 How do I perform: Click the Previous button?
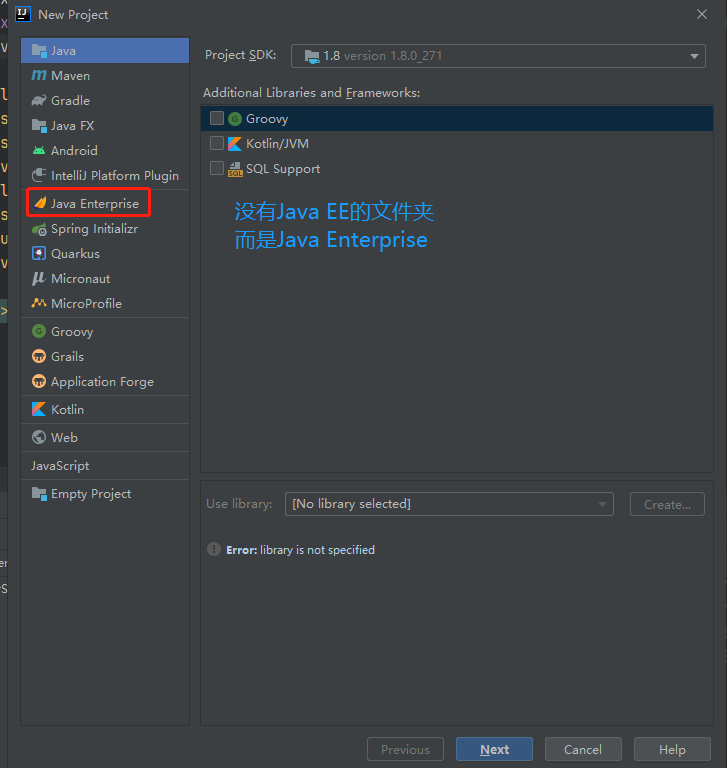(405, 749)
